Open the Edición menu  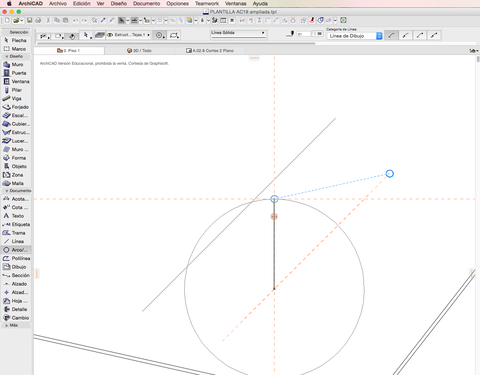tap(82, 4)
